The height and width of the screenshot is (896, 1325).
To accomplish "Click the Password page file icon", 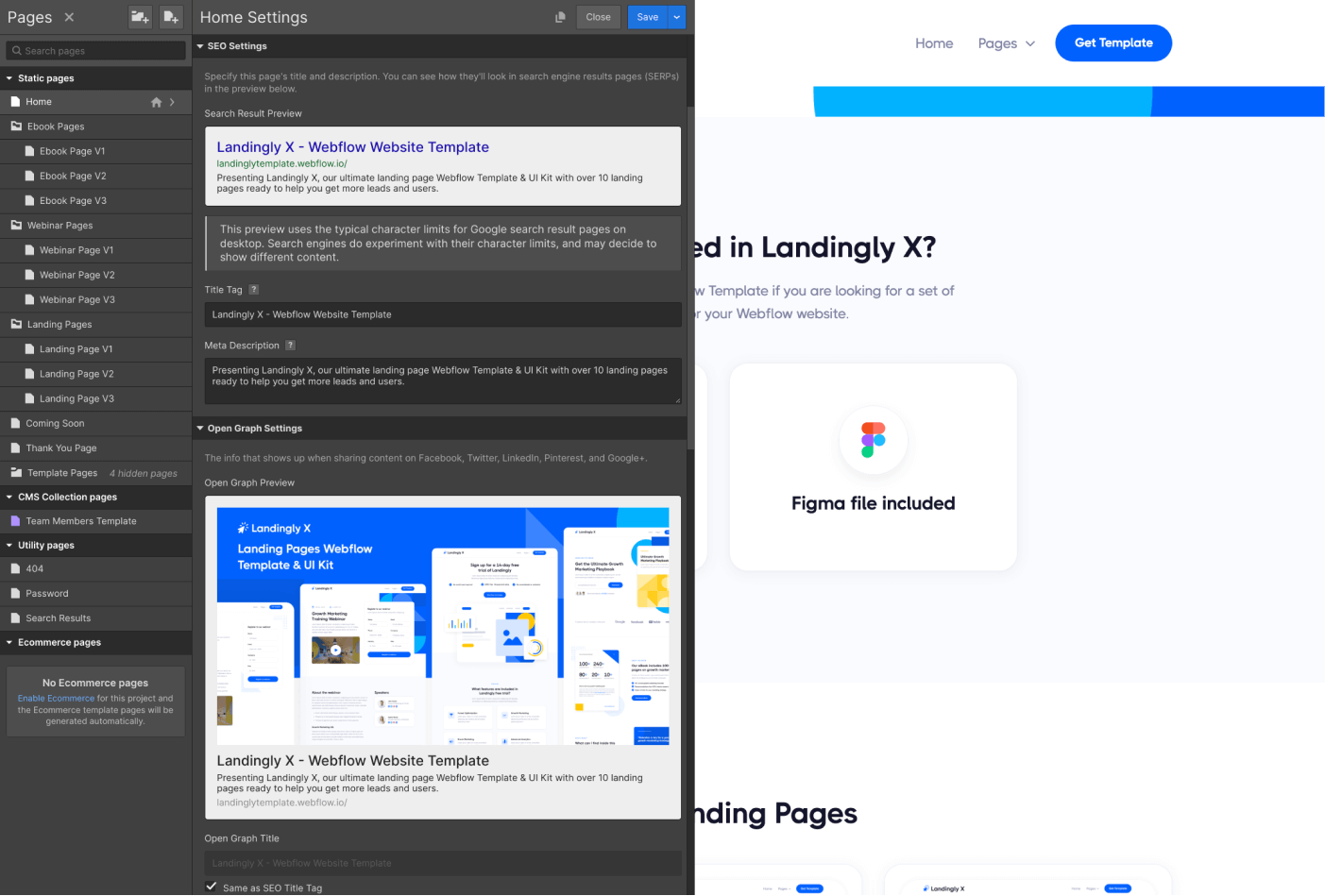I will [15, 594].
